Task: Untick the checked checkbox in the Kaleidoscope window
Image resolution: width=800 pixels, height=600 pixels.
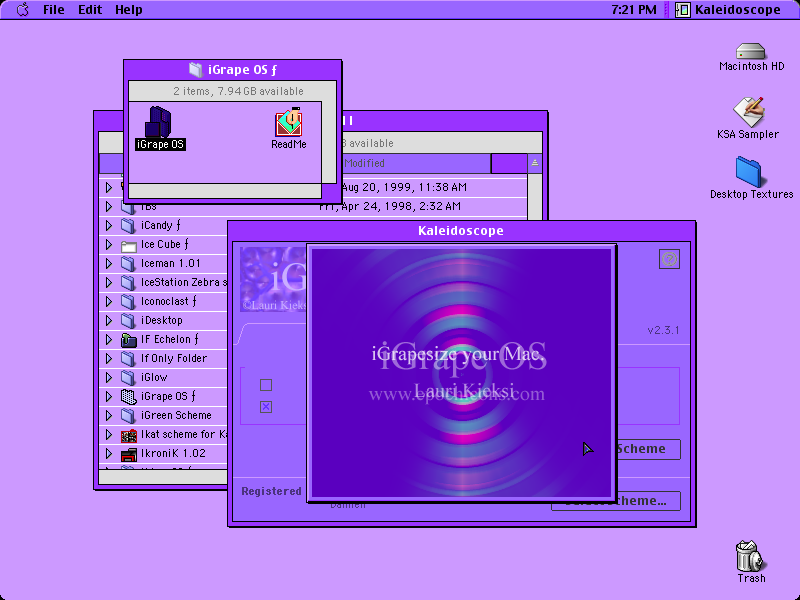Action: coord(266,407)
